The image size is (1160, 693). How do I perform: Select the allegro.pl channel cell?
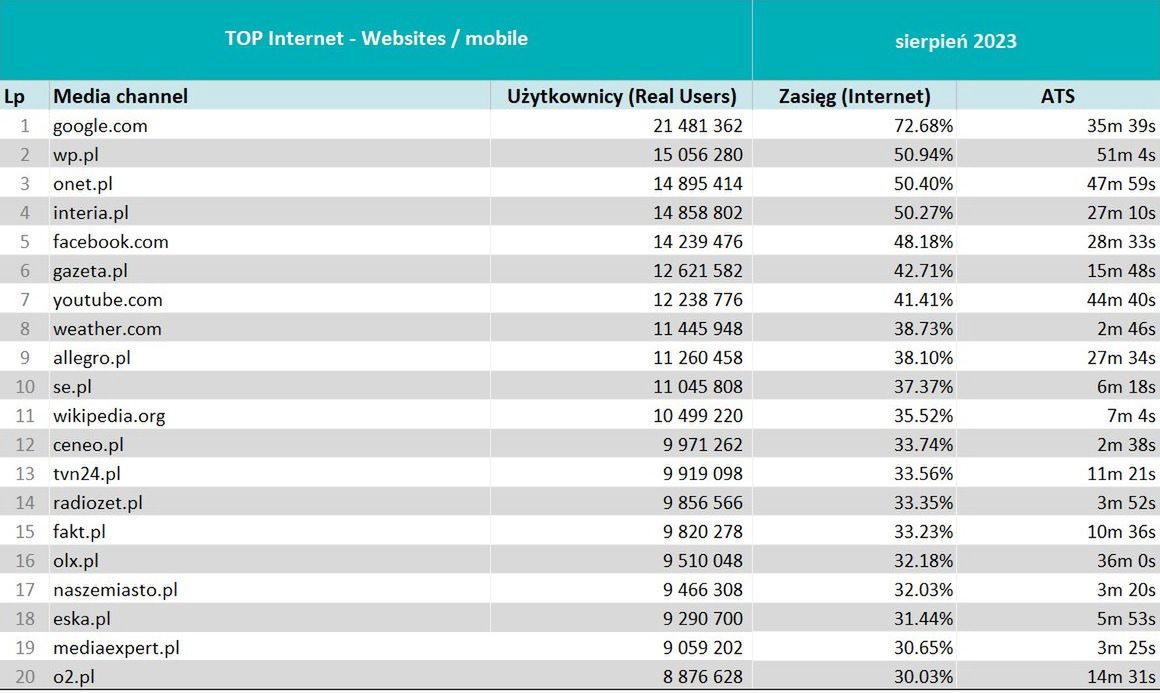(92, 358)
